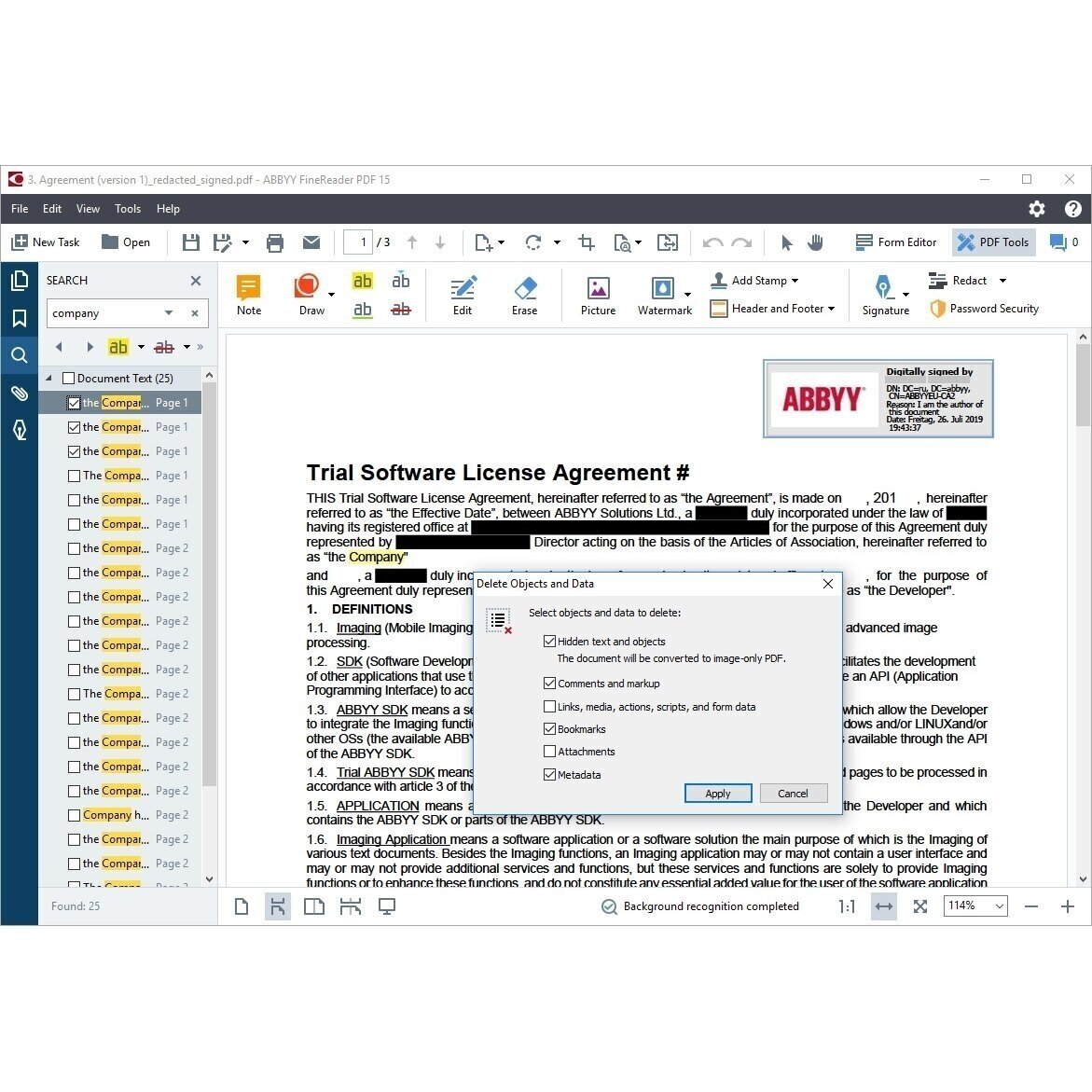
Task: Click the Print icon
Action: pyautogui.click(x=275, y=242)
